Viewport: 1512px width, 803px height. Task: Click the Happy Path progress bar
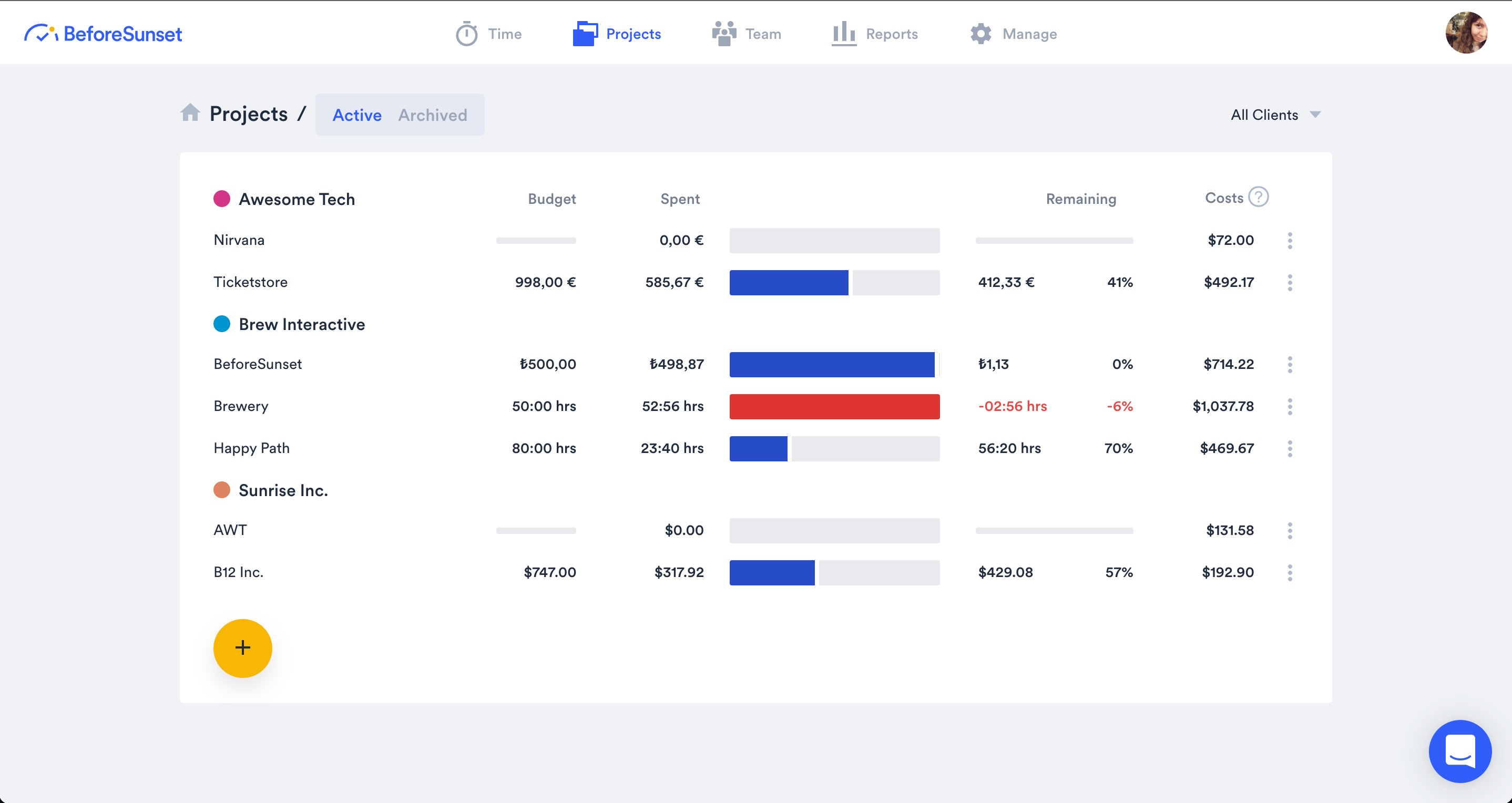(x=834, y=449)
